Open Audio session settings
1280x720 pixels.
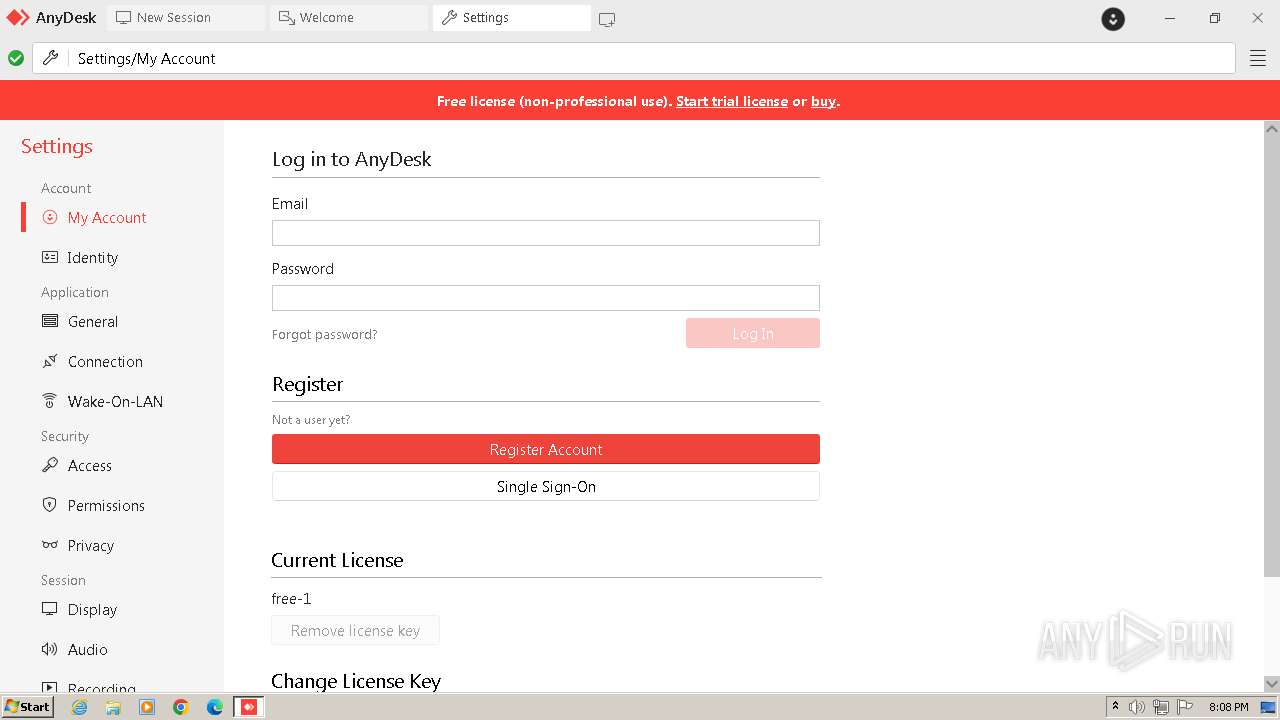point(87,649)
